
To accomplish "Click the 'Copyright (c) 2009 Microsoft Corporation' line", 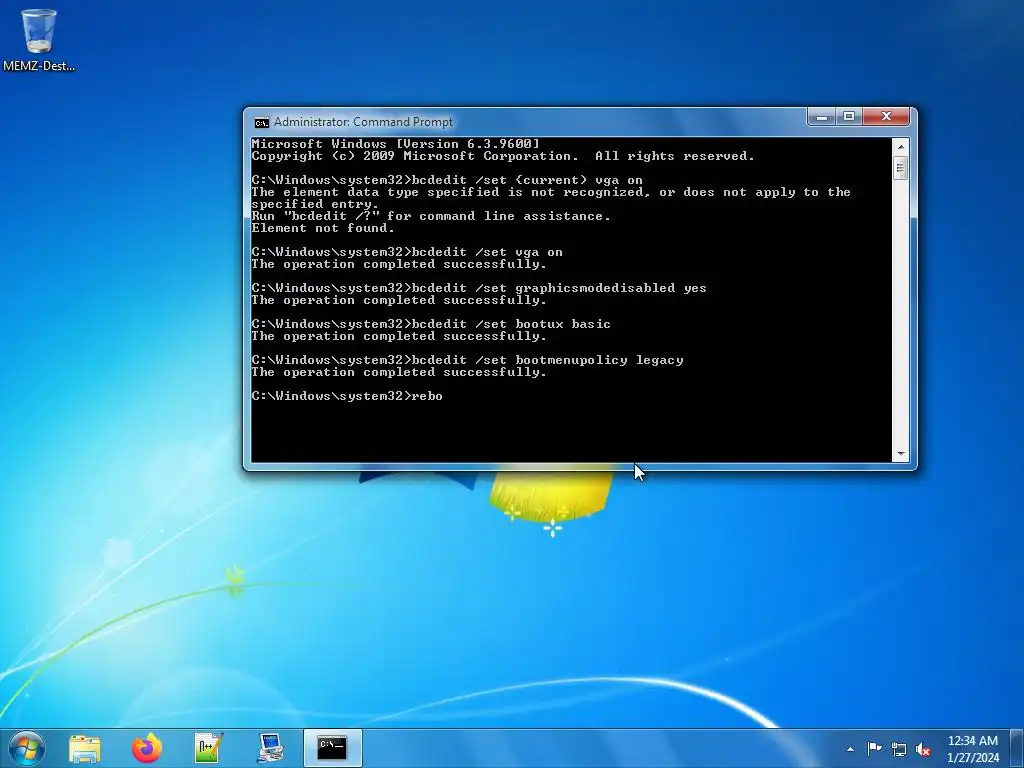I will click(503, 156).
